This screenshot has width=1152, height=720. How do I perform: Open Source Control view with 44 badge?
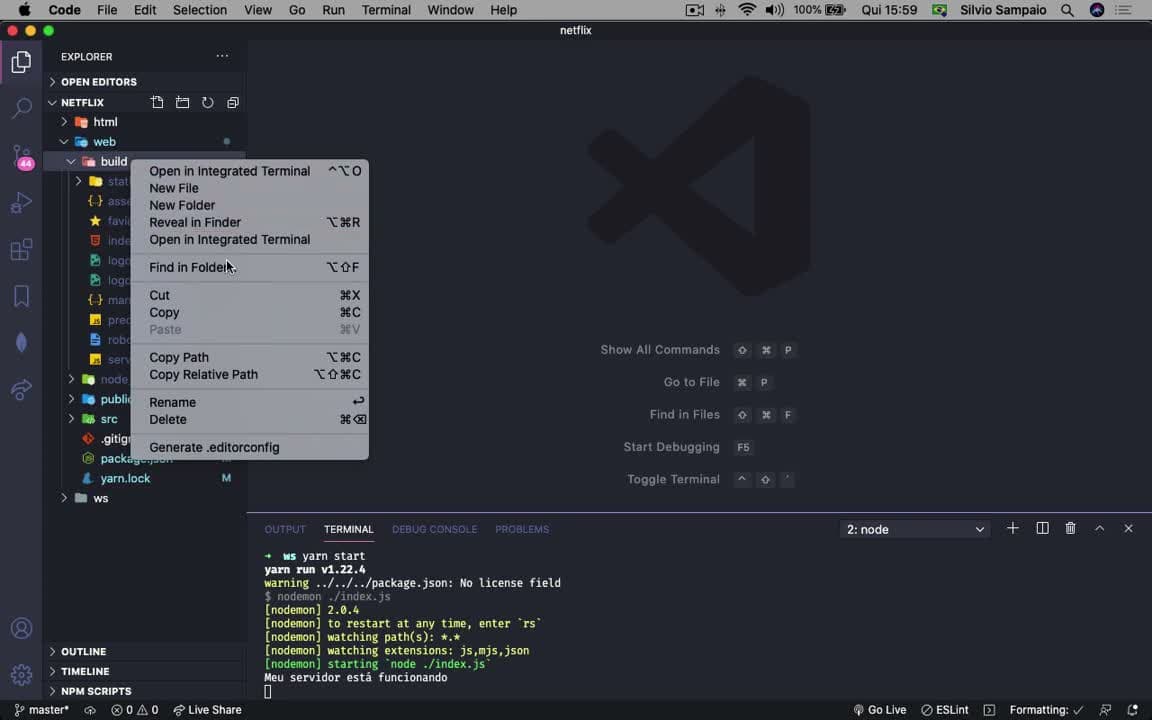click(x=21, y=156)
